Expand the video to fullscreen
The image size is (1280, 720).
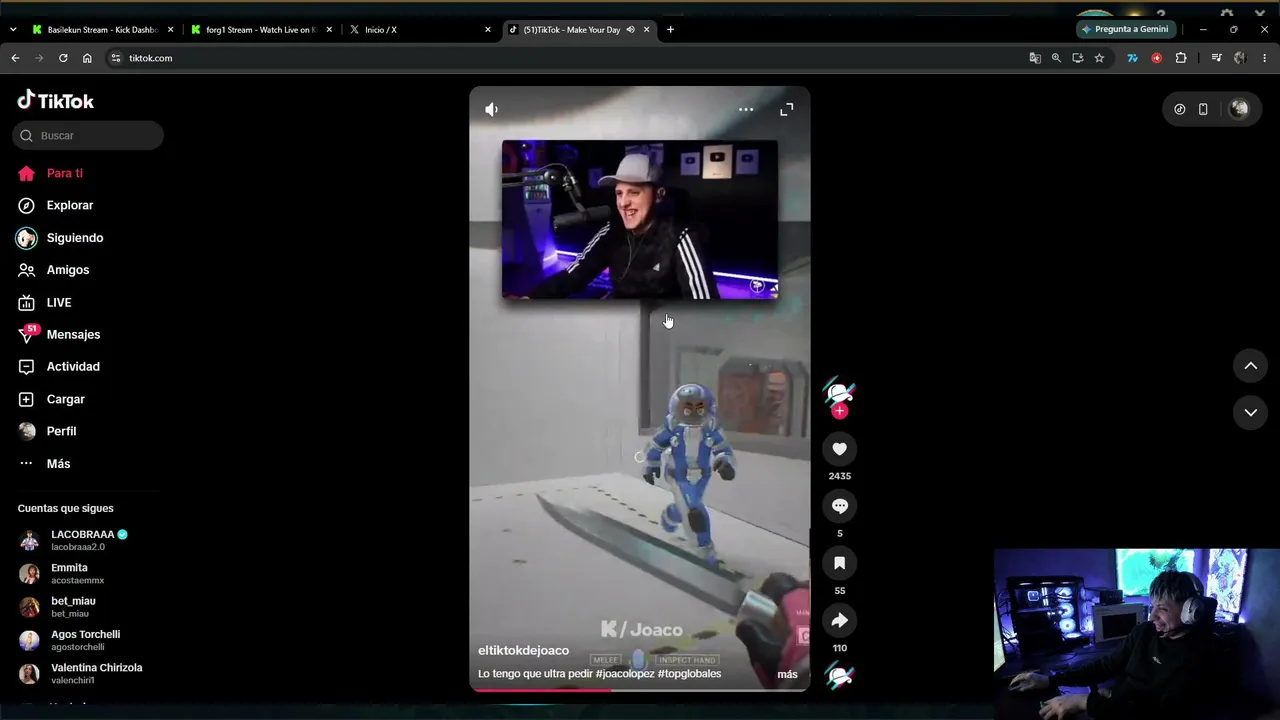click(787, 109)
